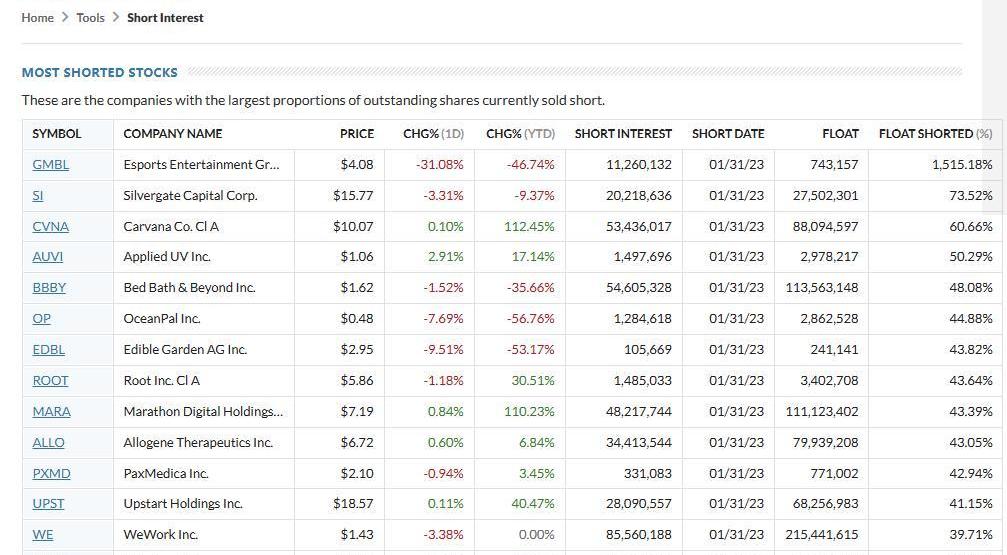
Task: Select the OP ticker symbol
Action: 41,319
